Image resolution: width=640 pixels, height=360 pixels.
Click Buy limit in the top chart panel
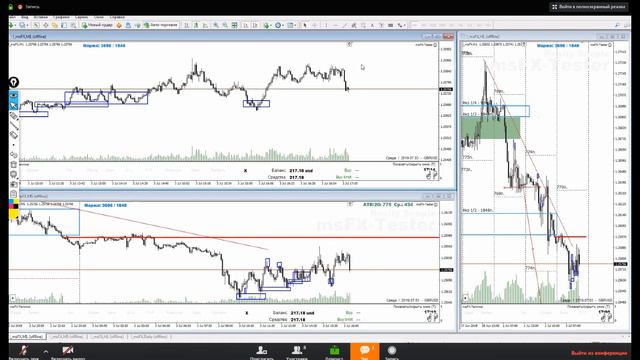pyautogui.click(x=344, y=177)
